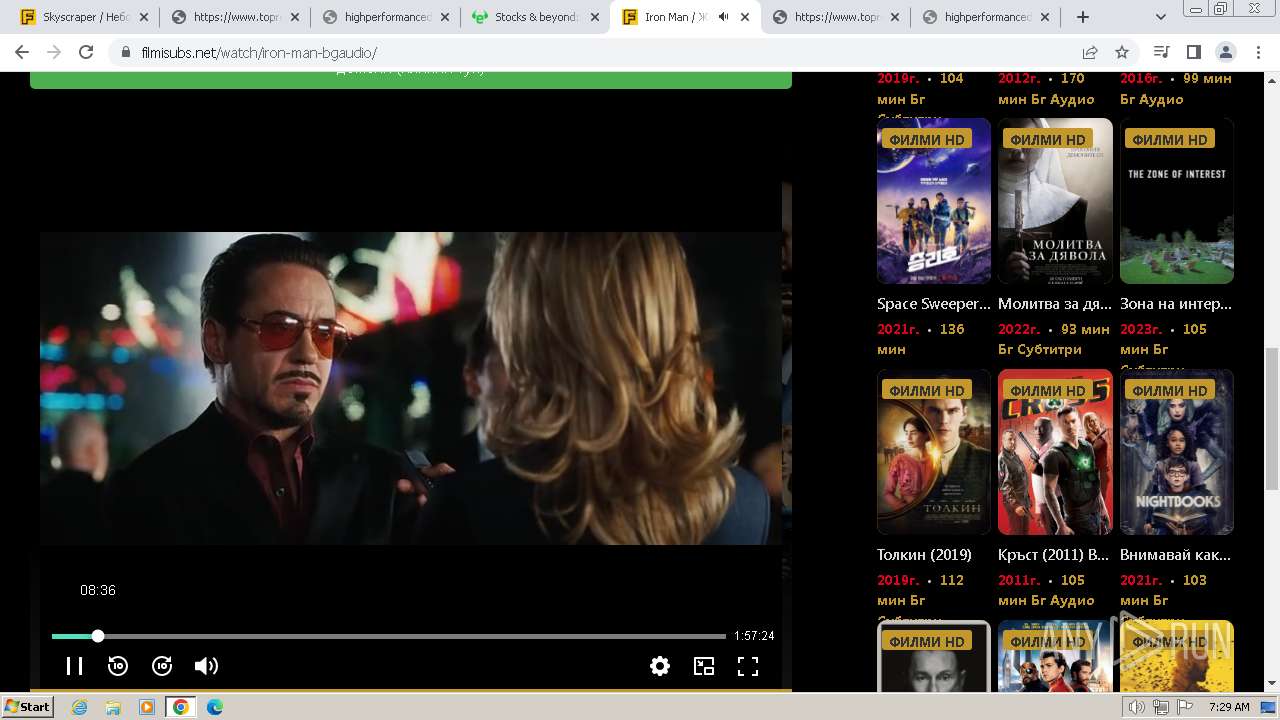Open a new browser tab
This screenshot has height=720, width=1280.
(x=1083, y=17)
